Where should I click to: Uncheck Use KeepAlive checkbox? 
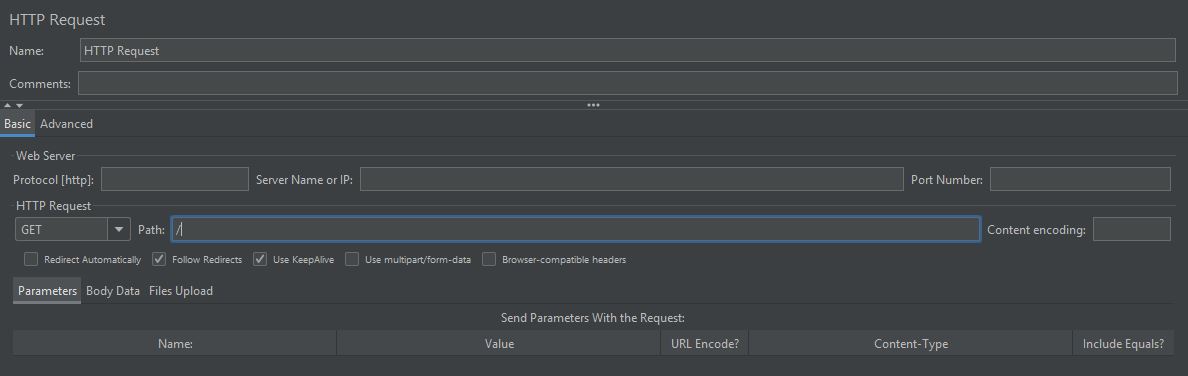coord(260,259)
